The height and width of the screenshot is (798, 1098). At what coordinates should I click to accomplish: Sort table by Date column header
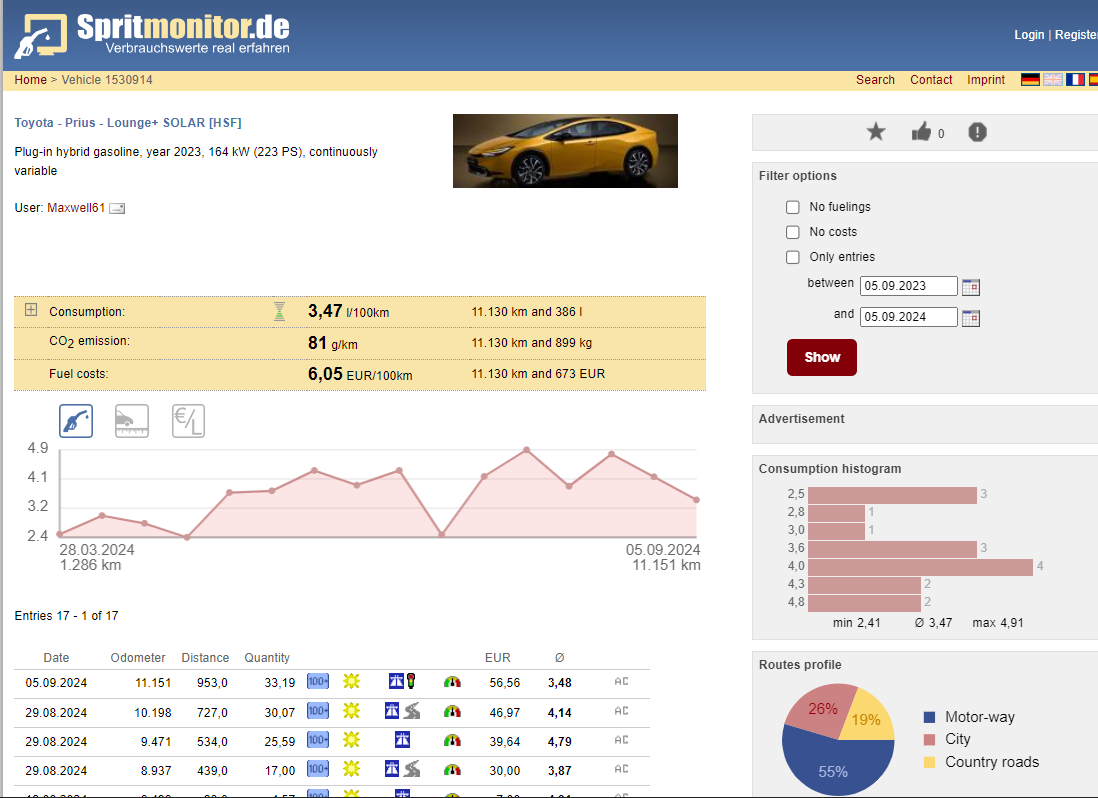[x=56, y=657]
